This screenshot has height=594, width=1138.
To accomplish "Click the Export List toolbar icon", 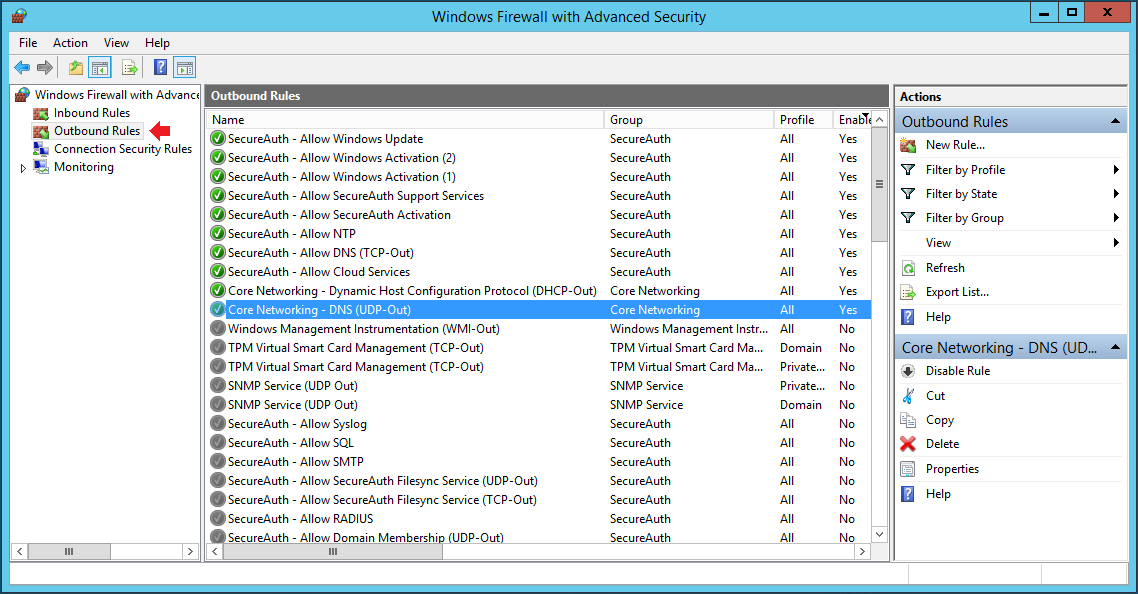I will (x=129, y=68).
